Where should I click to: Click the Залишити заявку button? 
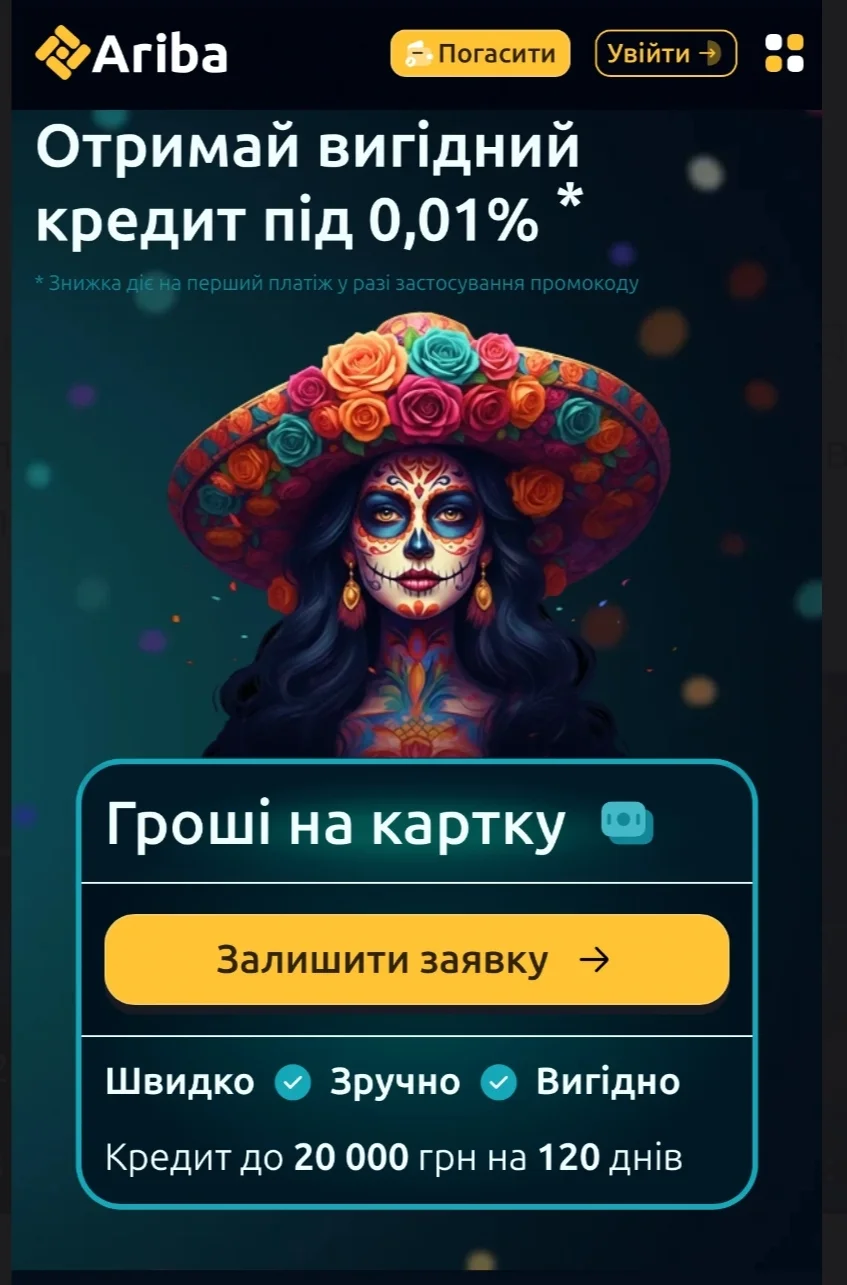tap(417, 959)
